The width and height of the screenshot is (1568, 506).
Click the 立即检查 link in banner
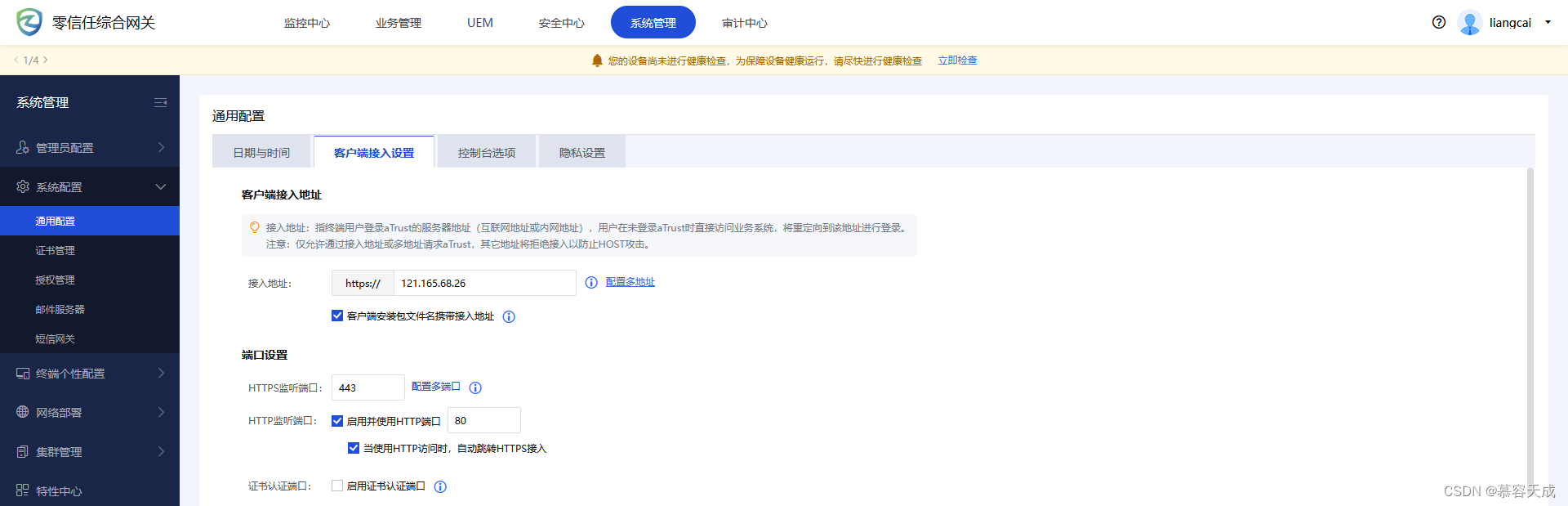[x=957, y=60]
